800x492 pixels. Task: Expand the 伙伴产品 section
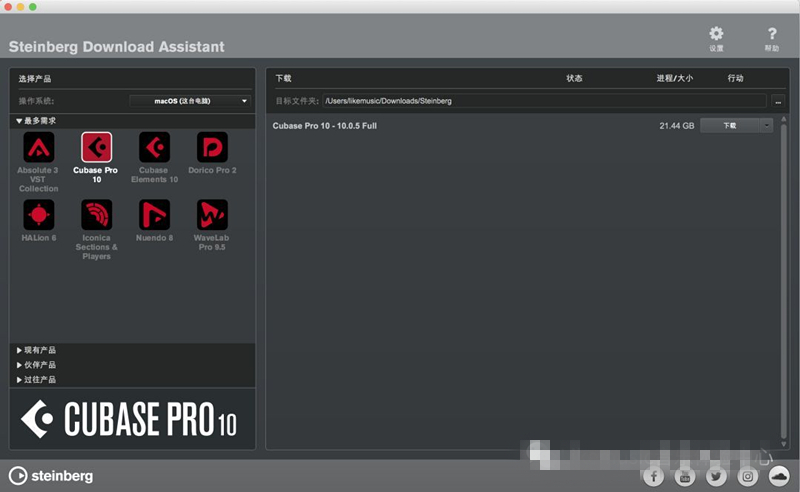[36, 365]
